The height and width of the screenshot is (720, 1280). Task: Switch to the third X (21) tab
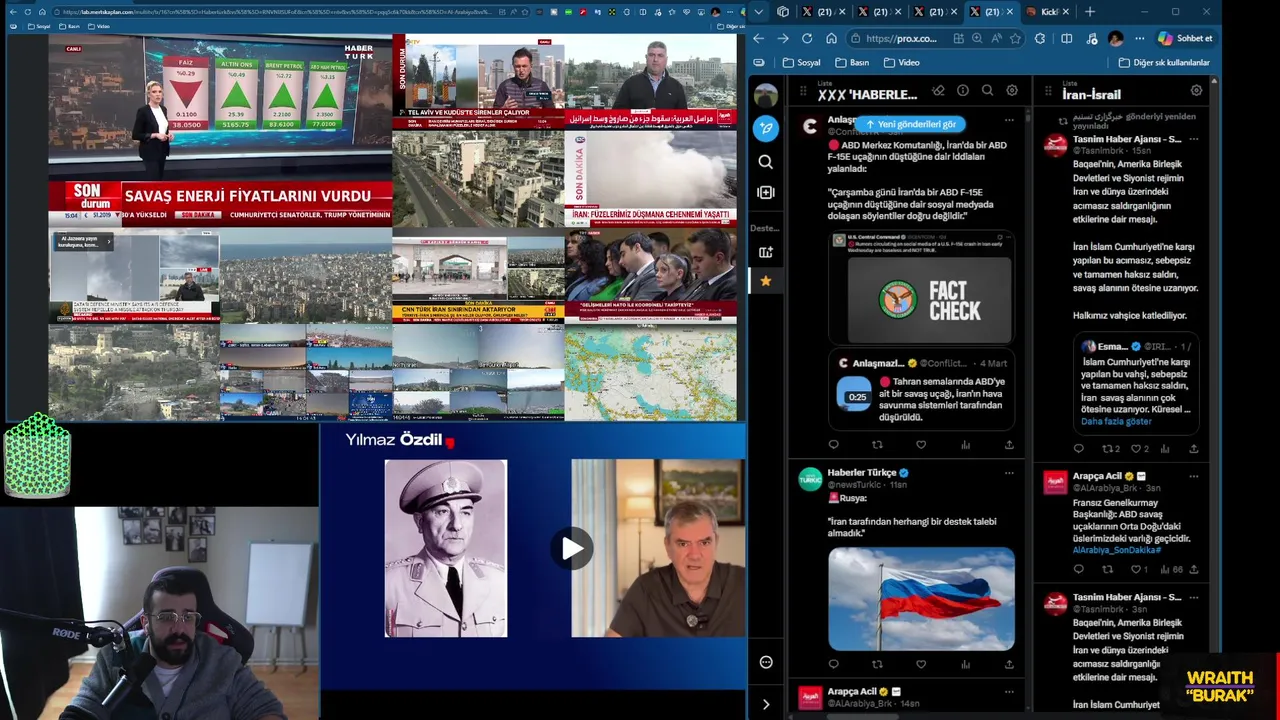coord(933,12)
